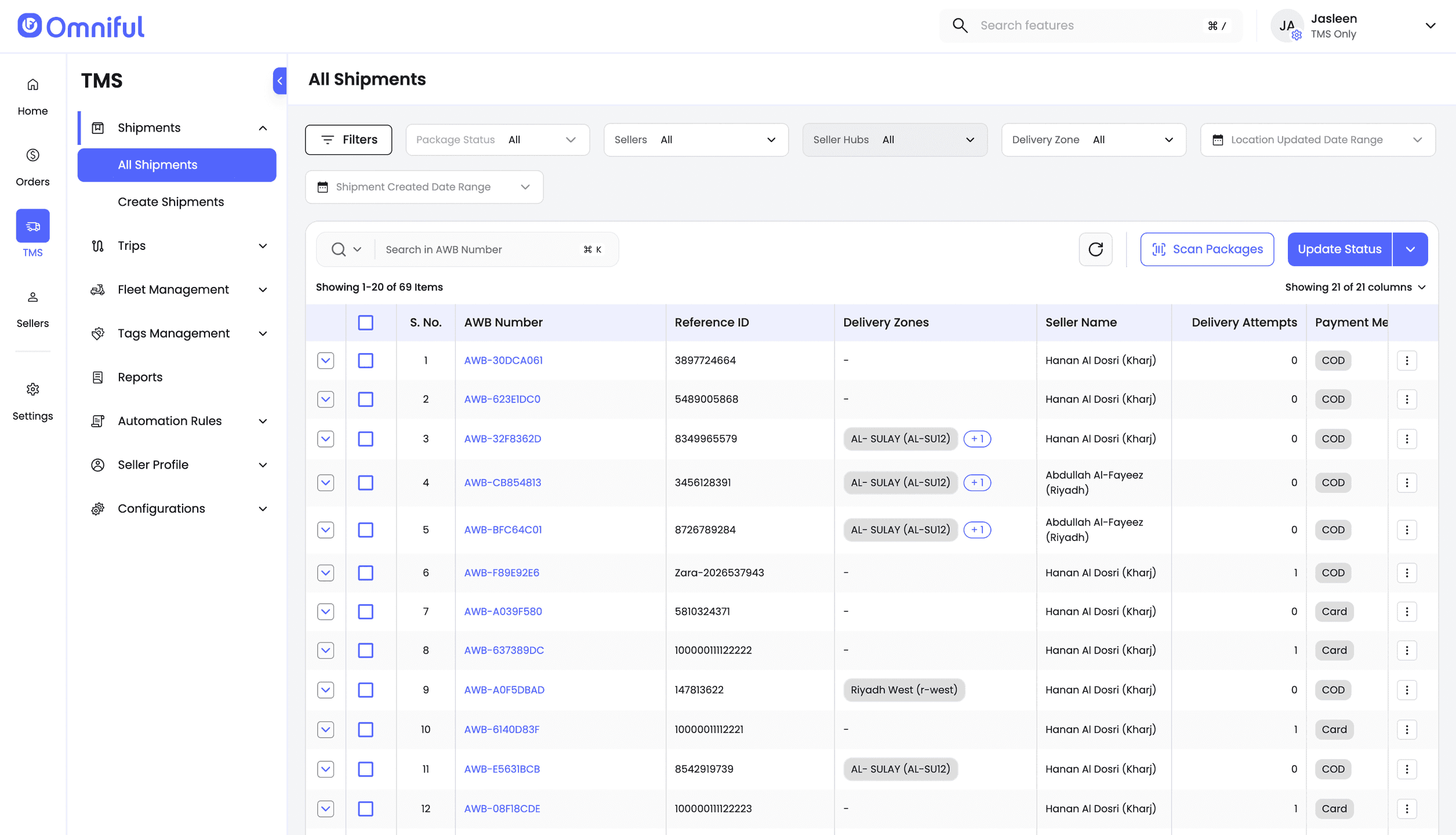Open row actions menu for AWB-CB854813
Image resolution: width=1456 pixels, height=835 pixels.
[1407, 482]
